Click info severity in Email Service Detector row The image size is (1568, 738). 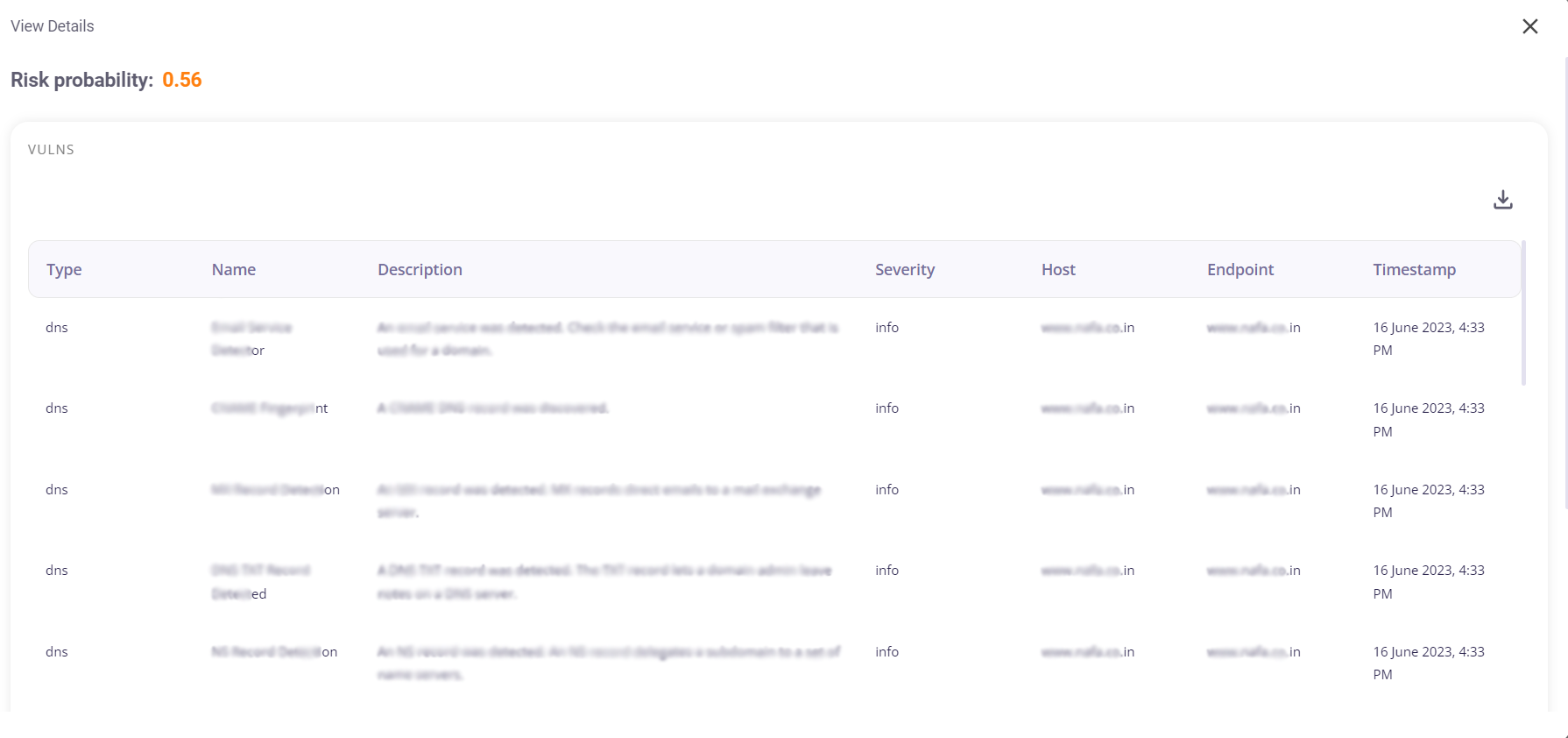tap(886, 328)
